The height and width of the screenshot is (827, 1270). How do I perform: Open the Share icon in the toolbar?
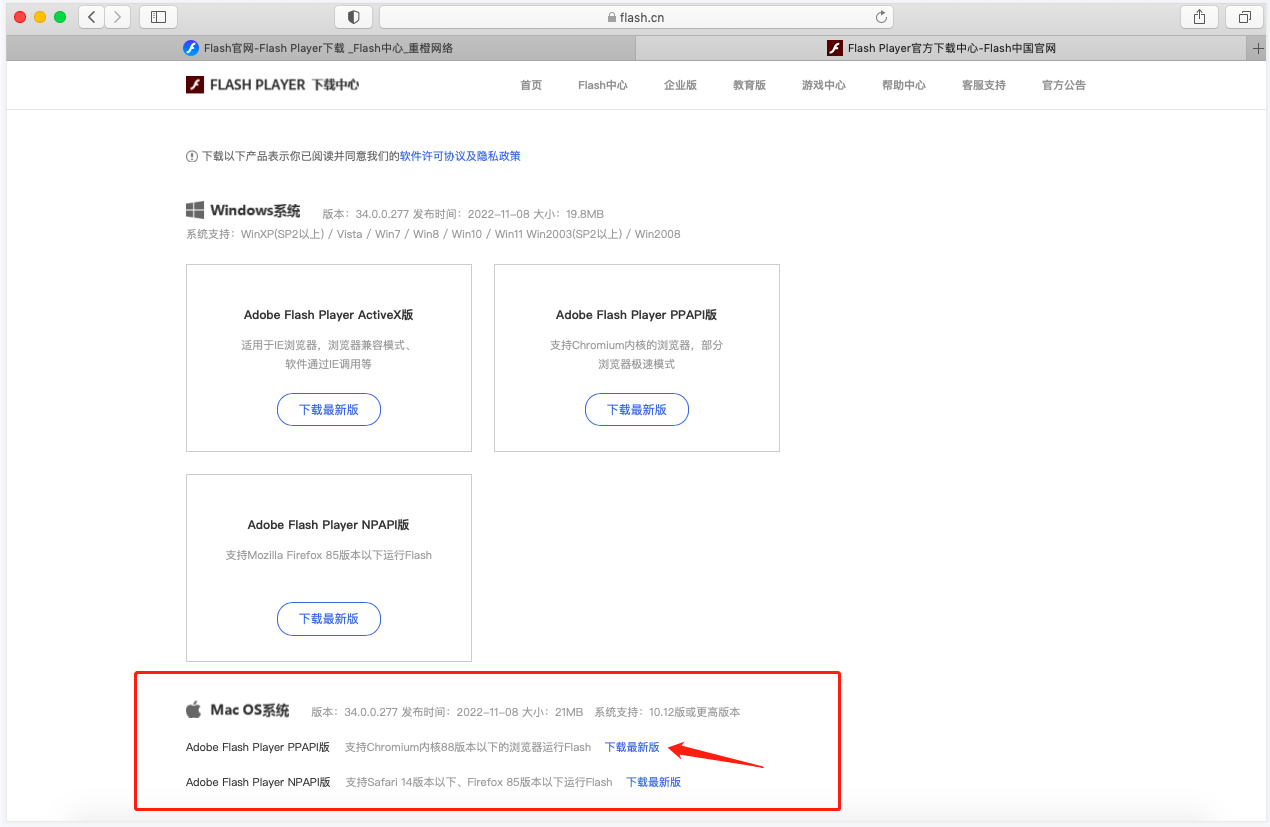1199,17
